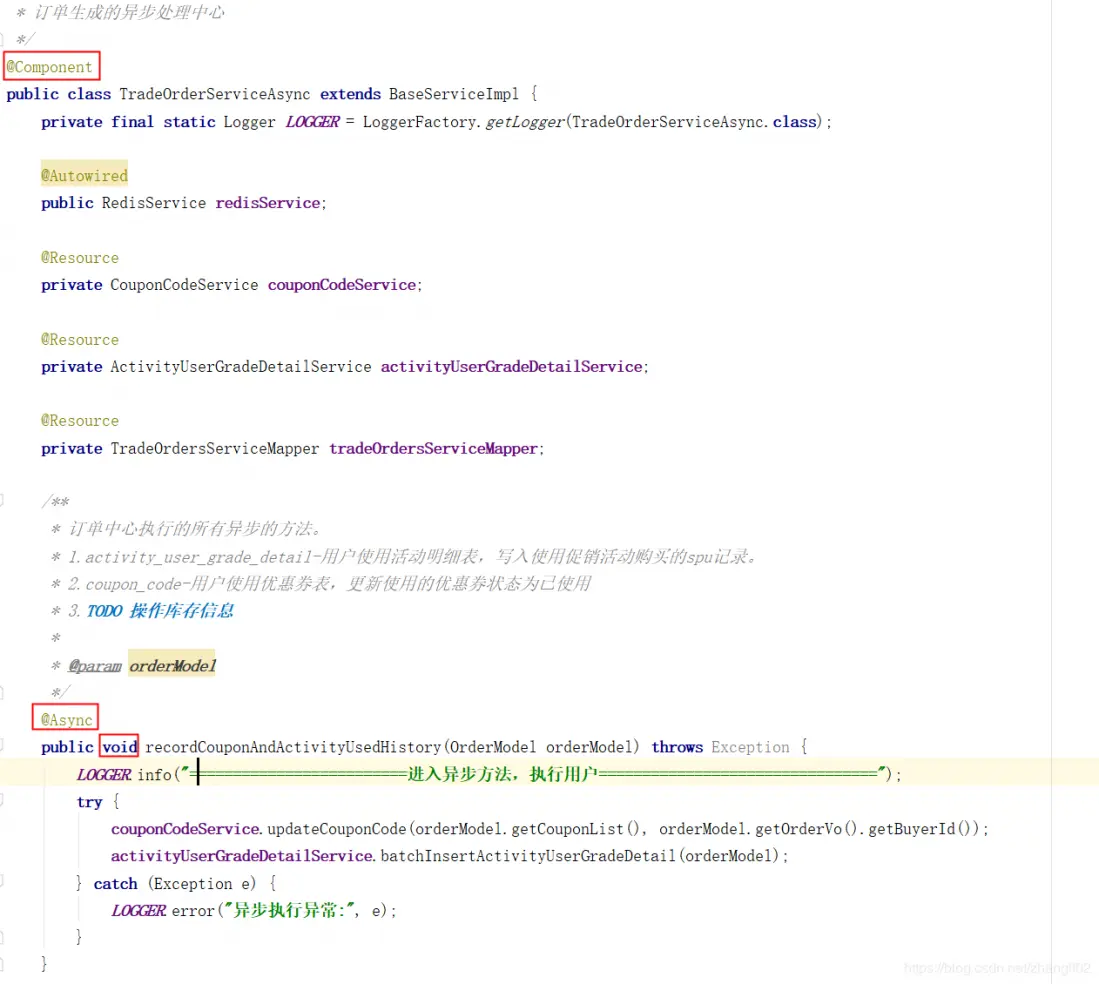Click the comment 订单生成的异步处理中心

130,13
